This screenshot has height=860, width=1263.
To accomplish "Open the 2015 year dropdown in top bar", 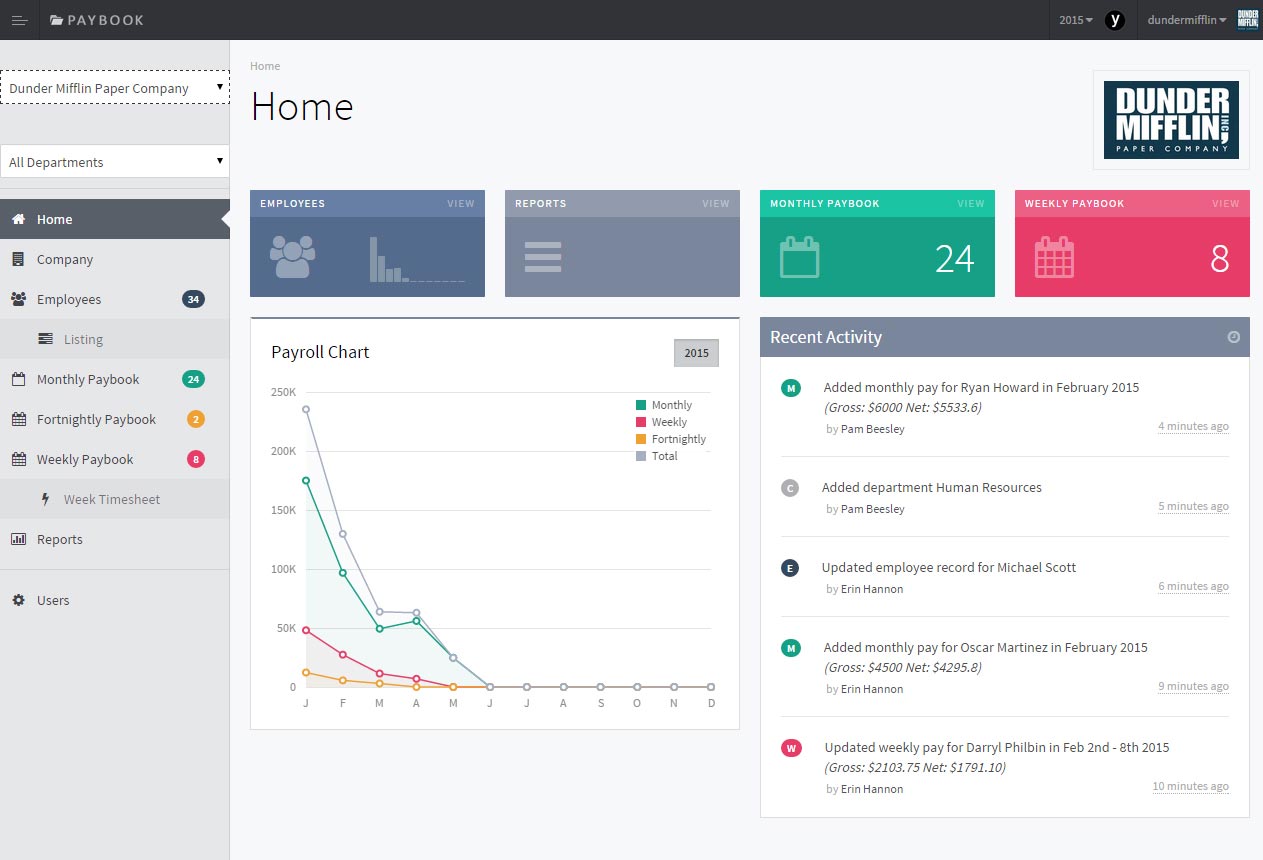I will [1075, 20].
